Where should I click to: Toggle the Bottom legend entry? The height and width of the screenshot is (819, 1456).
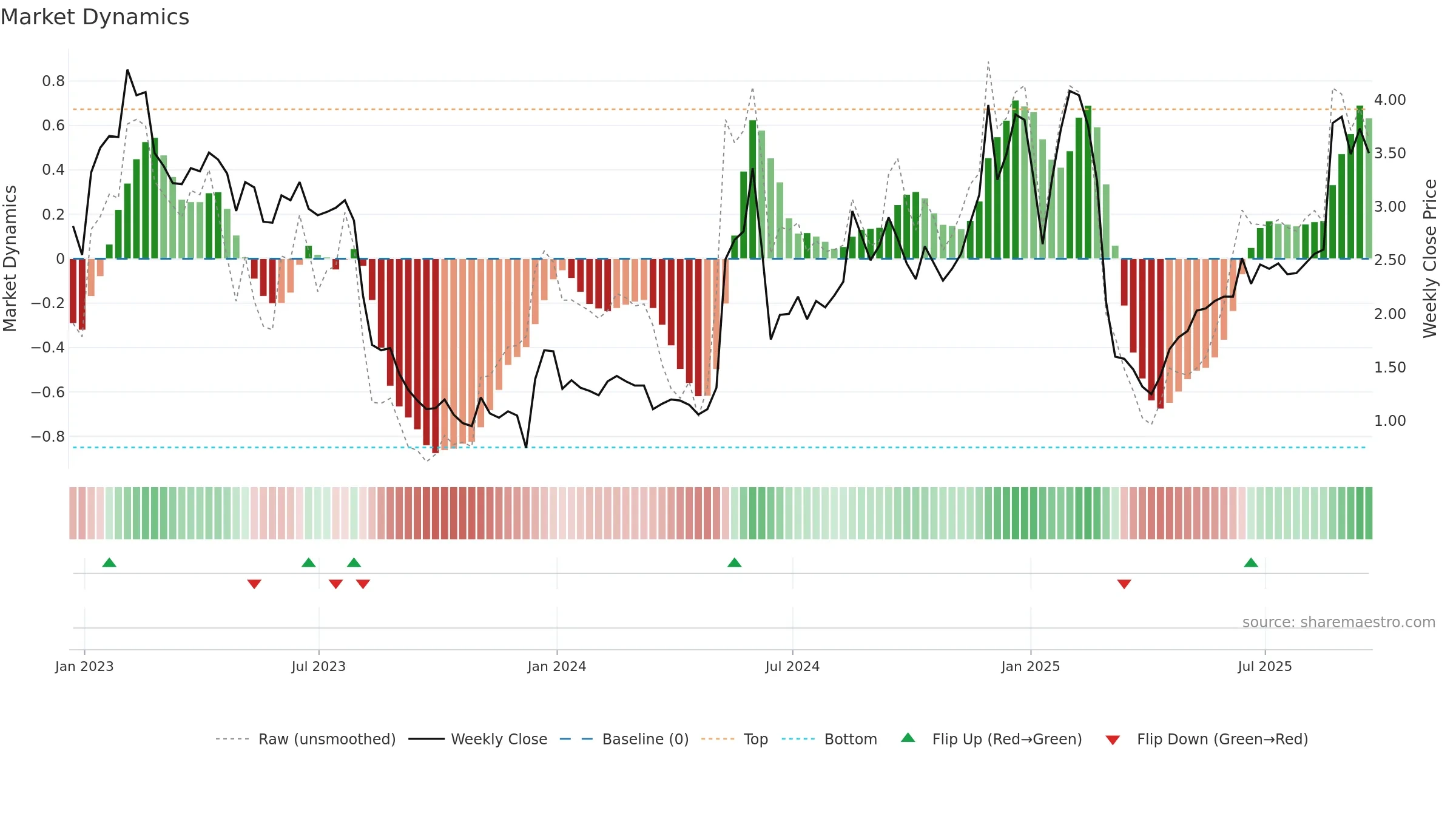click(x=829, y=739)
